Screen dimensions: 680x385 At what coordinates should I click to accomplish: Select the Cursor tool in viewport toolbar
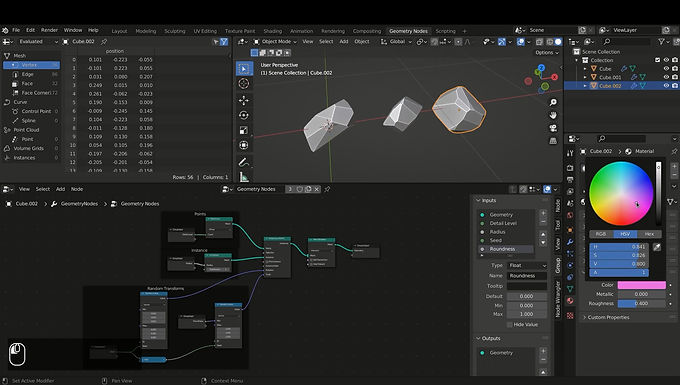point(244,84)
